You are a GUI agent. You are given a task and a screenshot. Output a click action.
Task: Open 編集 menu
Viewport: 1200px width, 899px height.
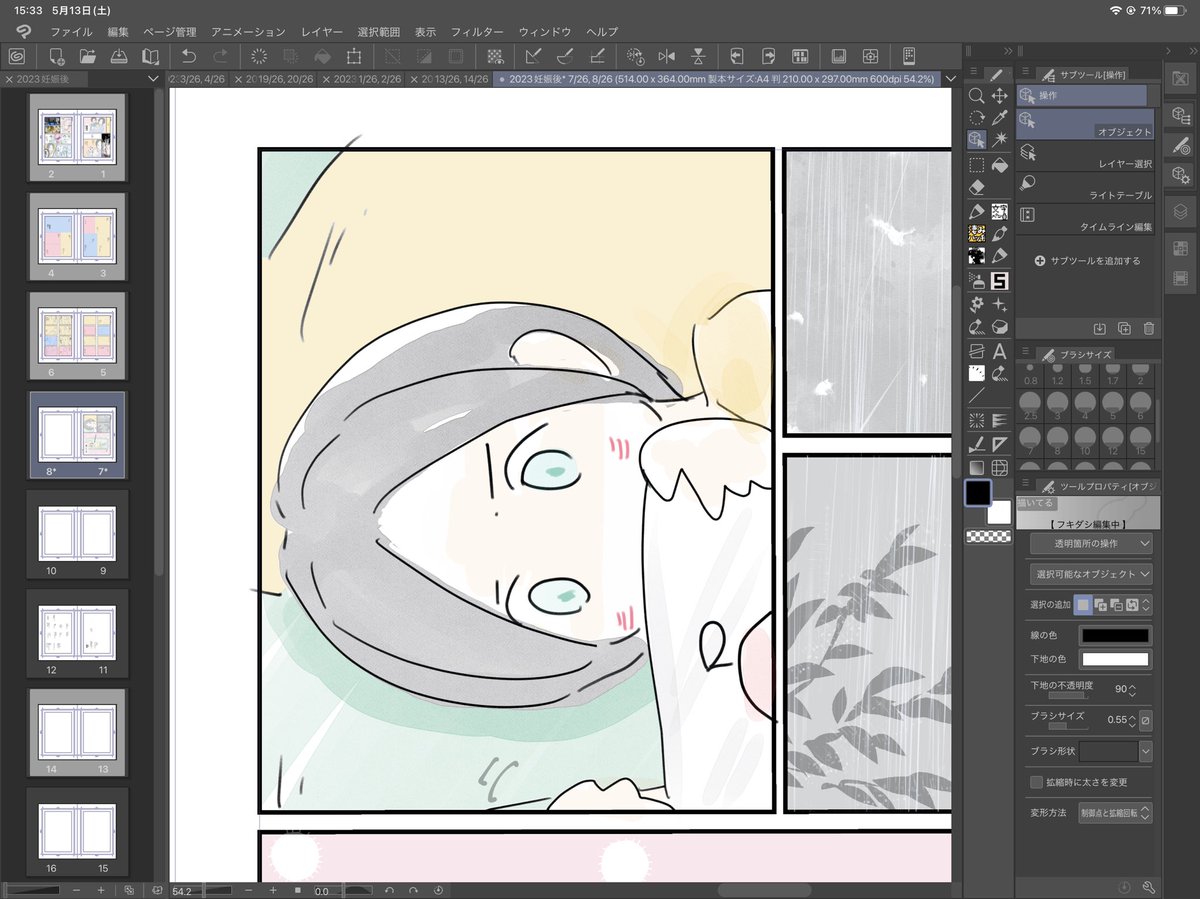tap(119, 32)
